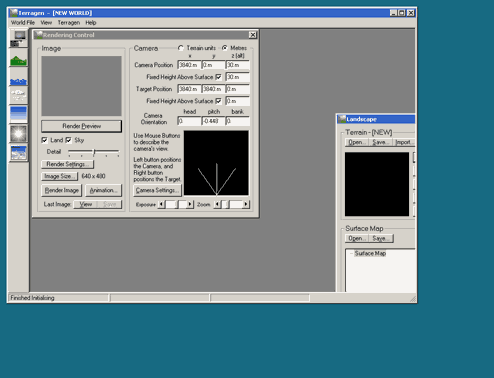Viewport: 494px width, 378px height.
Task: Click the Landscape window title icon
Action: 342,119
